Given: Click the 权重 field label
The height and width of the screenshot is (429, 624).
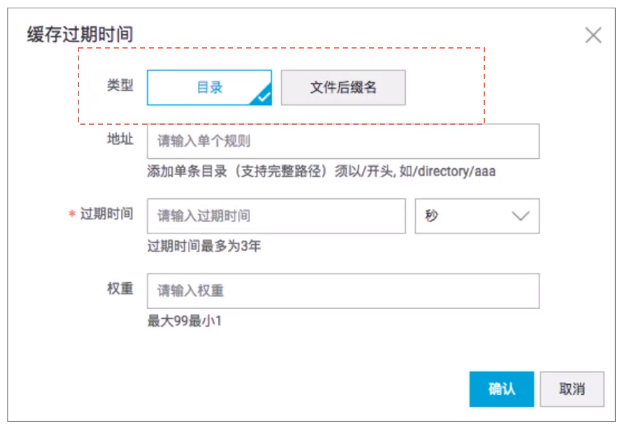Looking at the screenshot, I should [x=119, y=290].
